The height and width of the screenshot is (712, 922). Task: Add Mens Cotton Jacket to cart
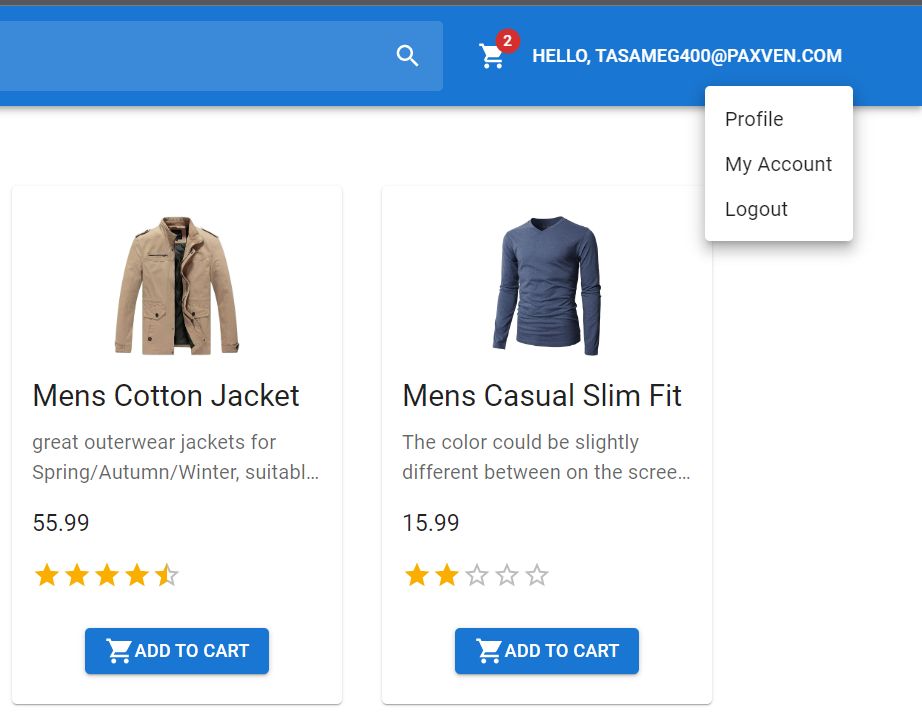coord(177,651)
